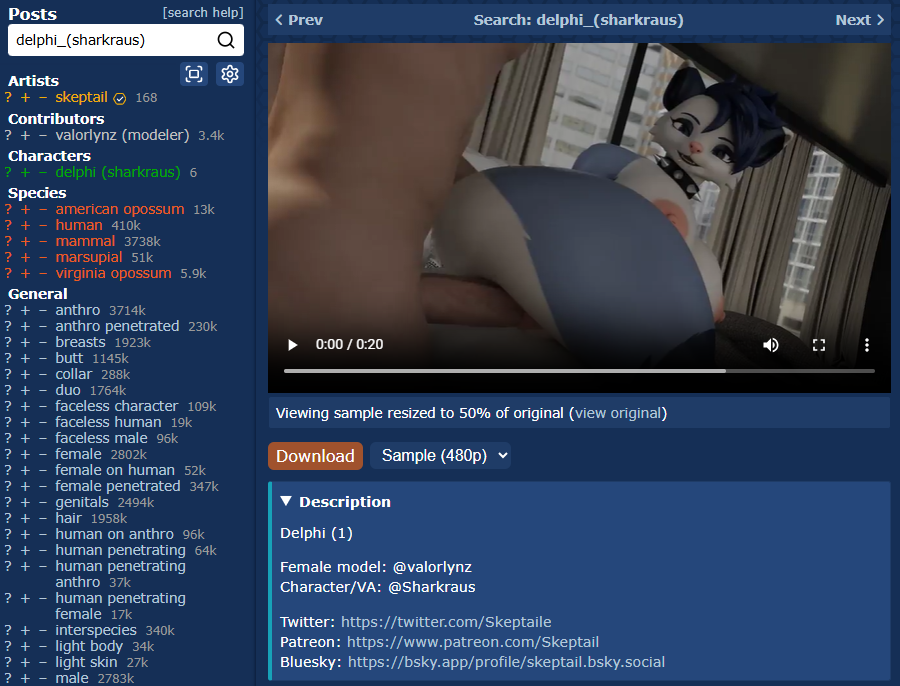Open the collar tag link
900x686 pixels.
(73, 374)
